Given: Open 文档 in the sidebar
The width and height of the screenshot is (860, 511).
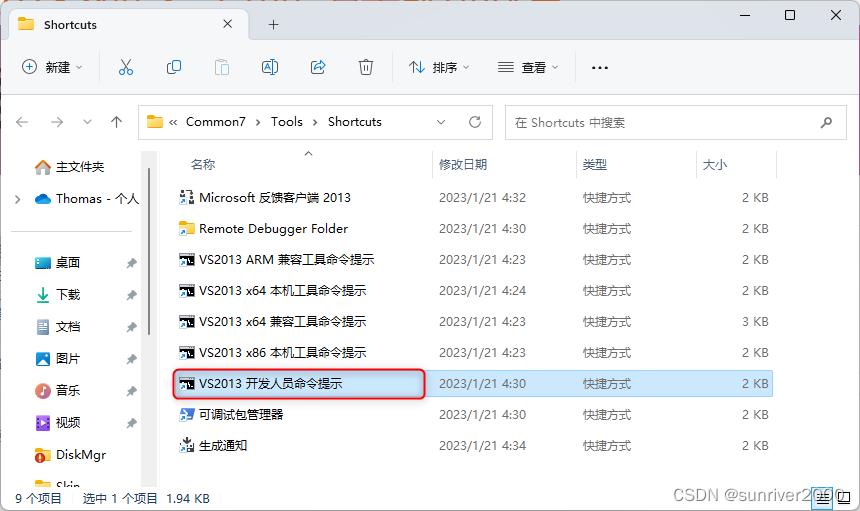Looking at the screenshot, I should click(x=57, y=327).
